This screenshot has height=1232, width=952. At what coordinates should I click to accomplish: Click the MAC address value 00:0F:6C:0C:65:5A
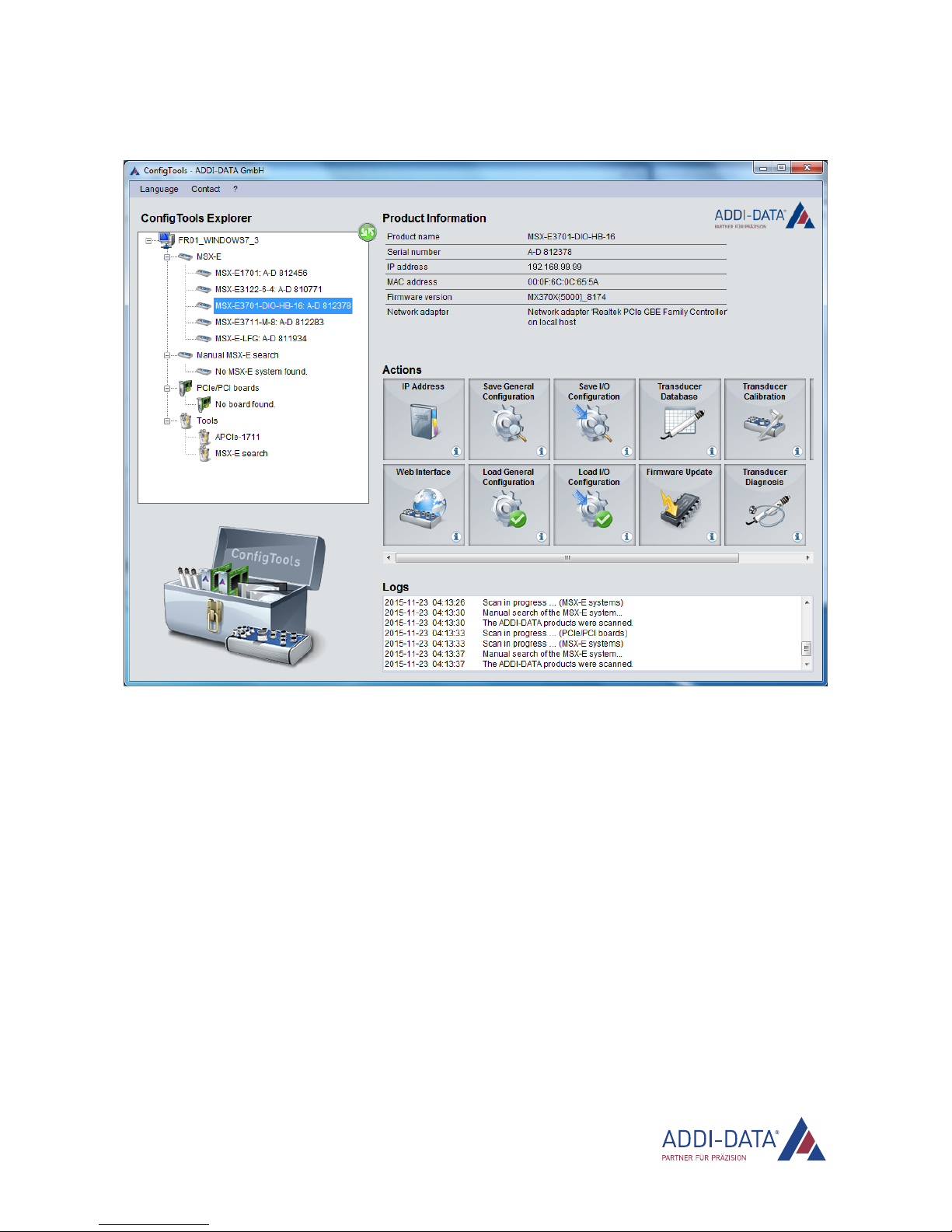click(563, 282)
